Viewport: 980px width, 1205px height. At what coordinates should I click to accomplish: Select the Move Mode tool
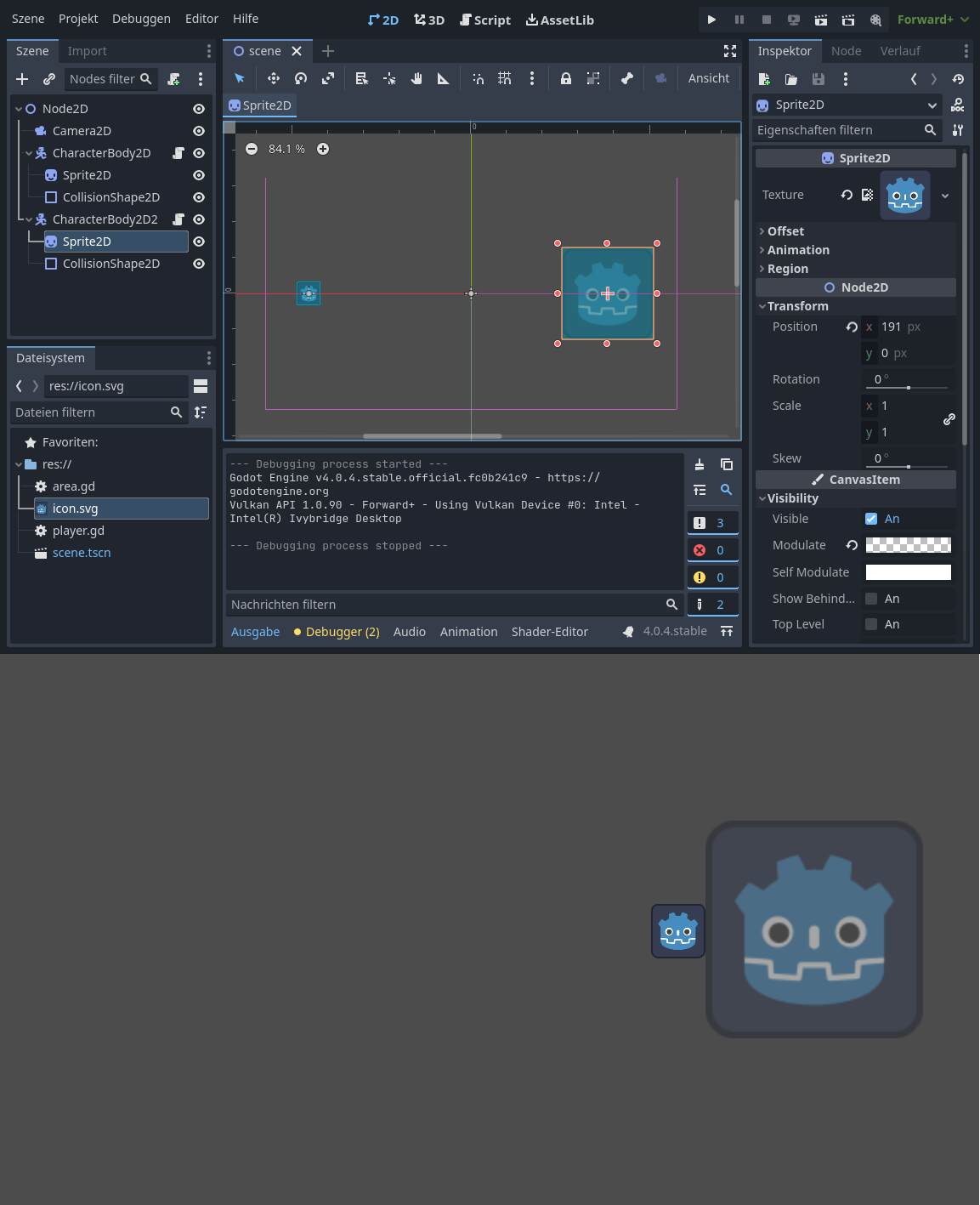point(274,78)
